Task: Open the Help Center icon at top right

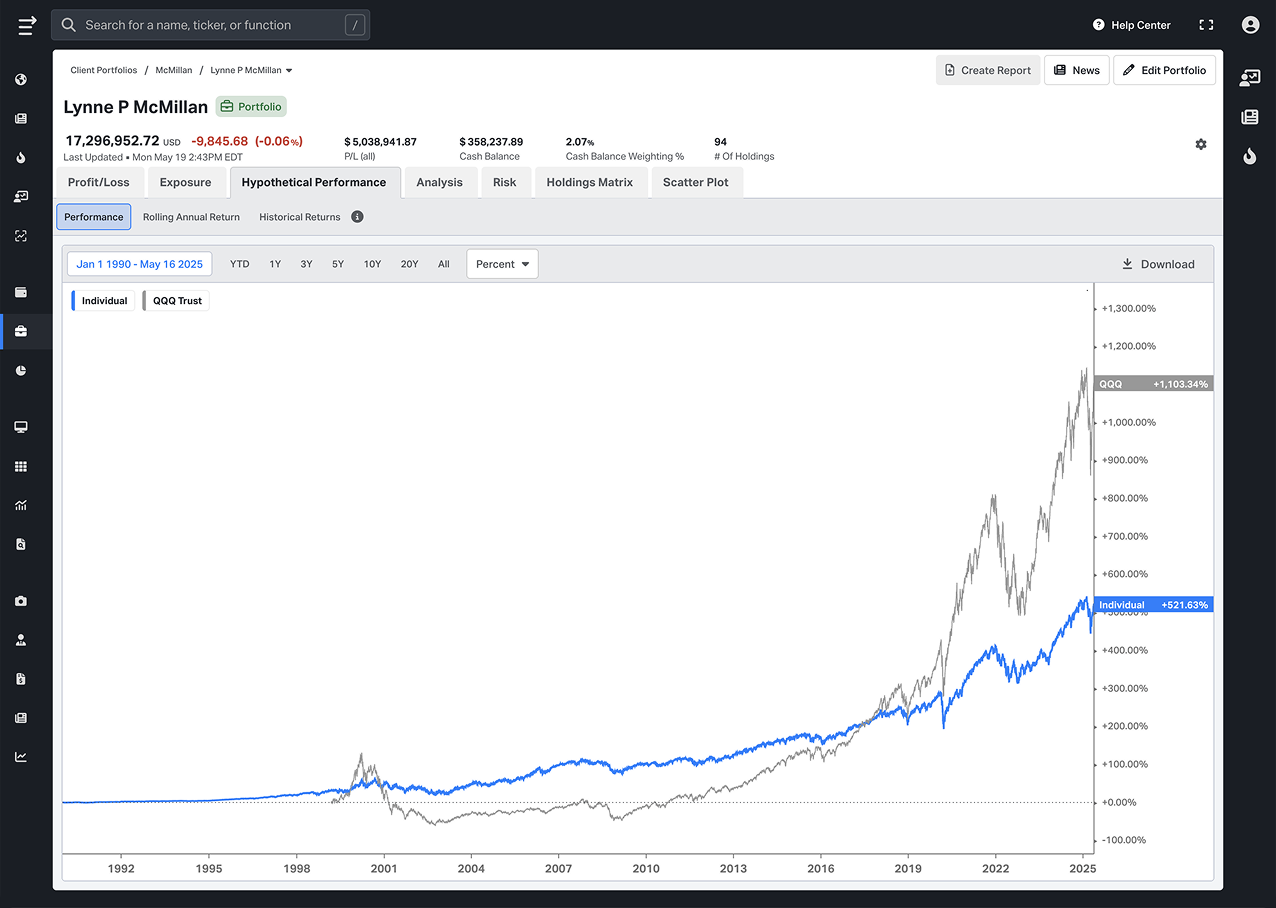Action: click(x=1097, y=25)
